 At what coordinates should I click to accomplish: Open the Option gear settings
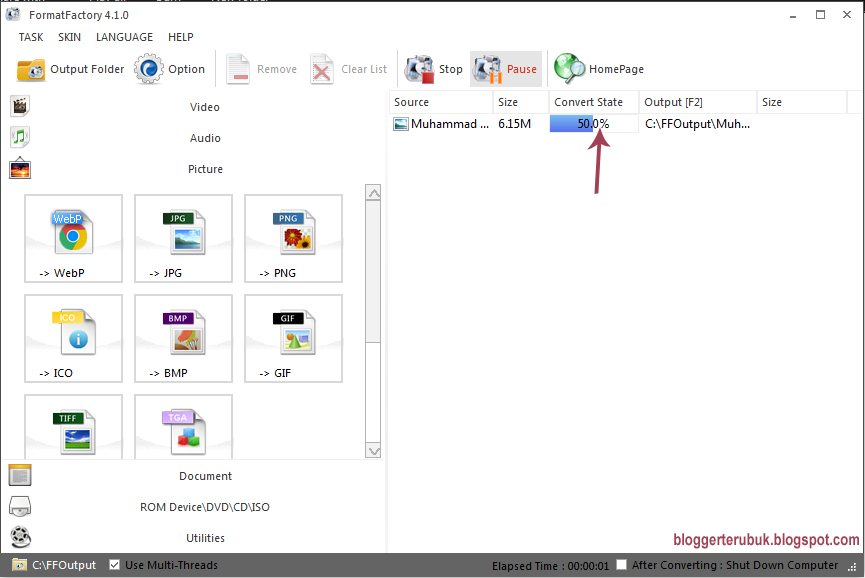click(x=148, y=69)
